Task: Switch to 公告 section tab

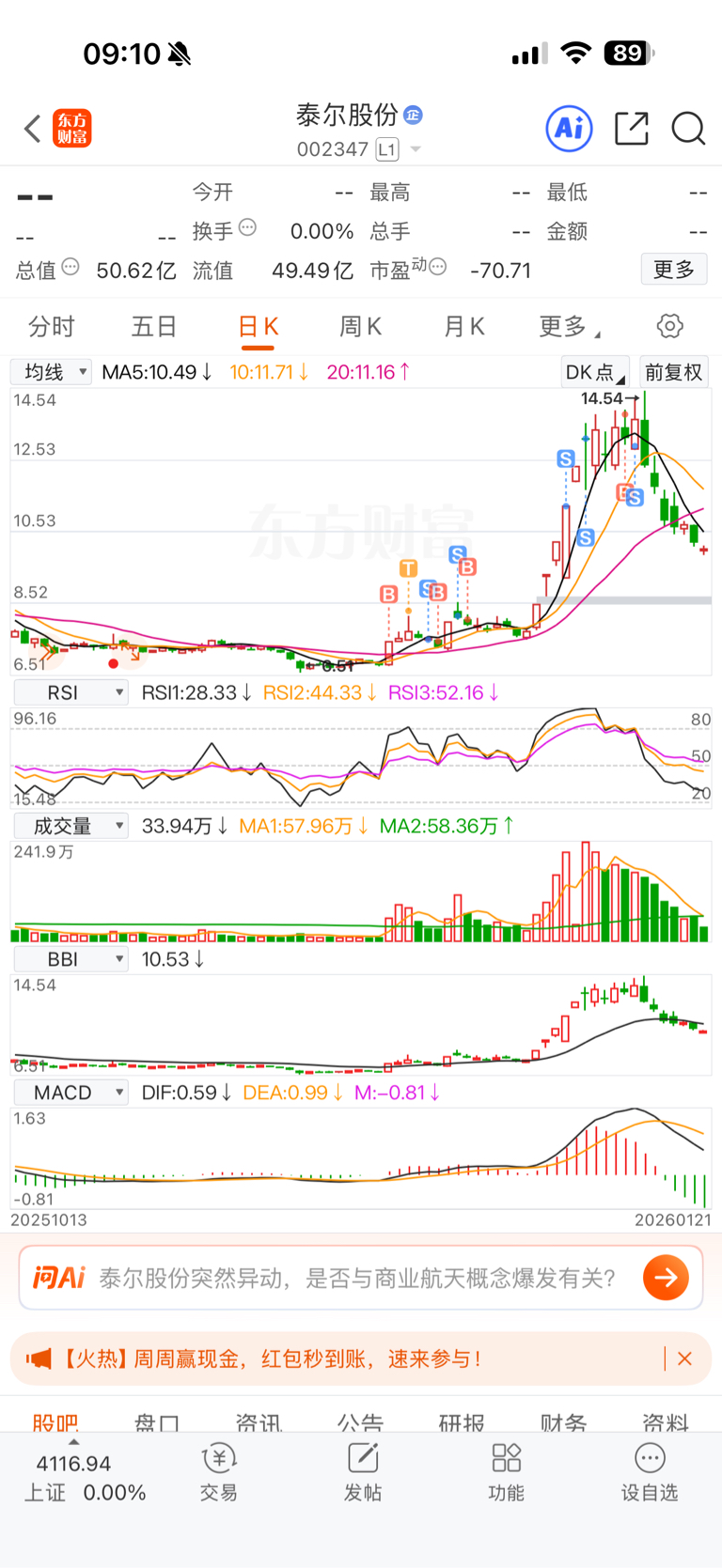Action: (x=360, y=1421)
